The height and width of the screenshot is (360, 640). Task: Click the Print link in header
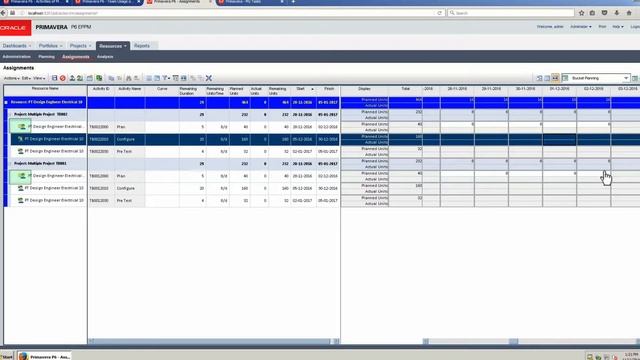pyautogui.click(x=602, y=27)
